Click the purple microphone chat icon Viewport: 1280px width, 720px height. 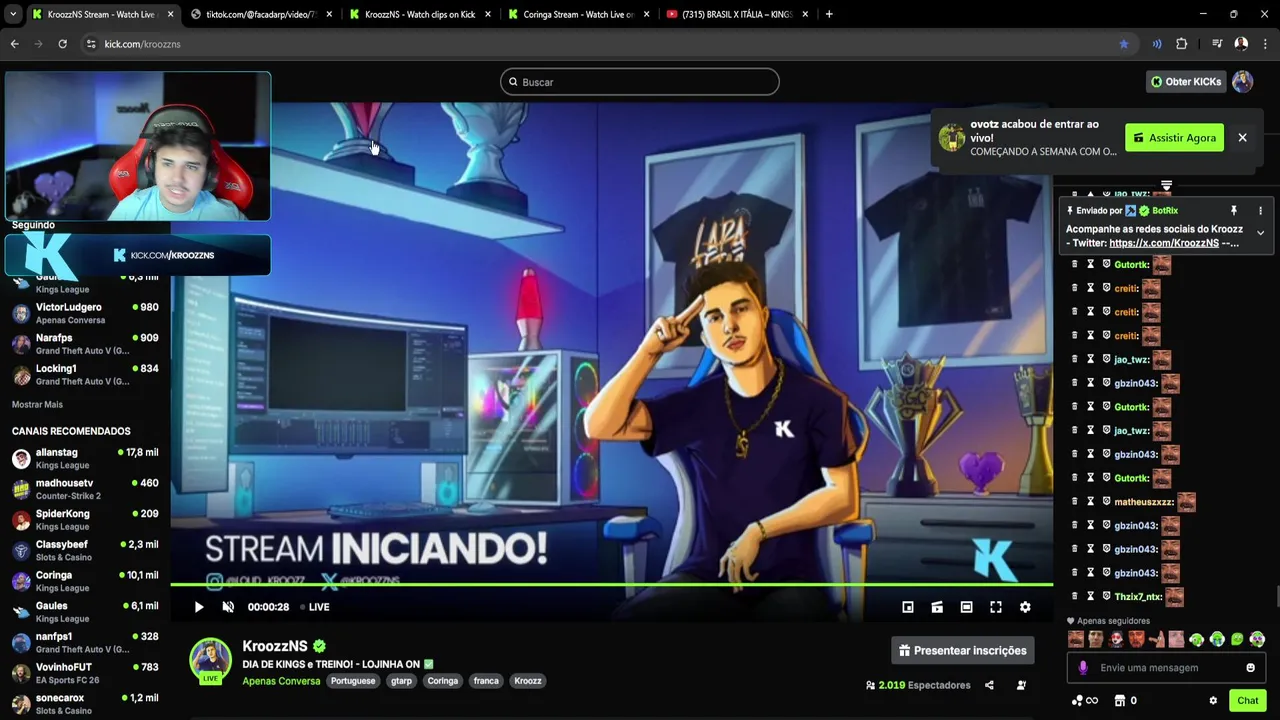click(1082, 668)
